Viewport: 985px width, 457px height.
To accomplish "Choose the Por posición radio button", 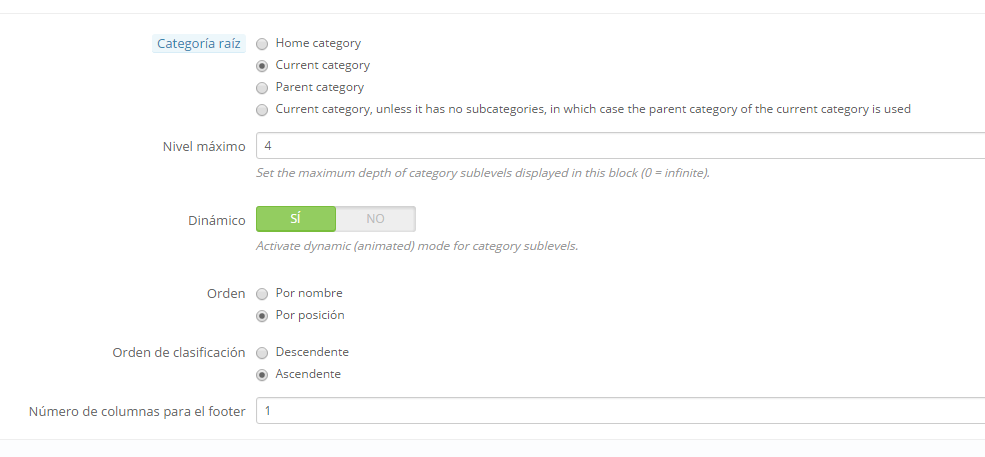I will point(262,316).
